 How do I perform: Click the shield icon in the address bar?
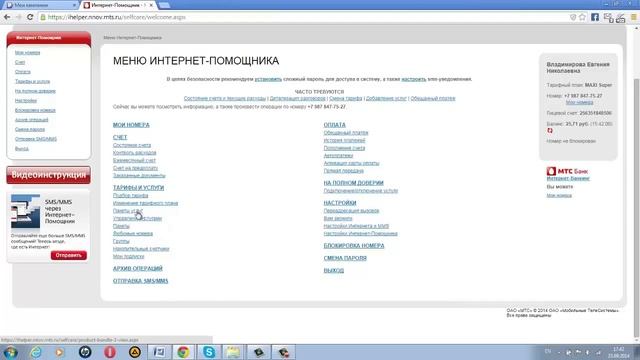573,17
